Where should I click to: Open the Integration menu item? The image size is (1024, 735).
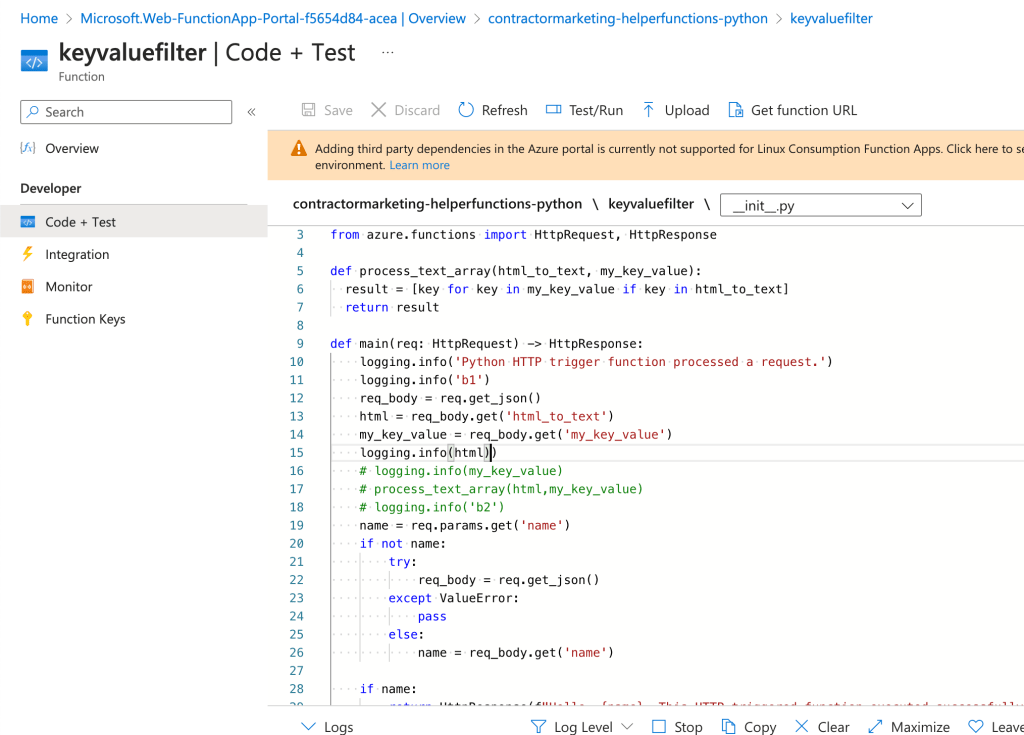(77, 254)
